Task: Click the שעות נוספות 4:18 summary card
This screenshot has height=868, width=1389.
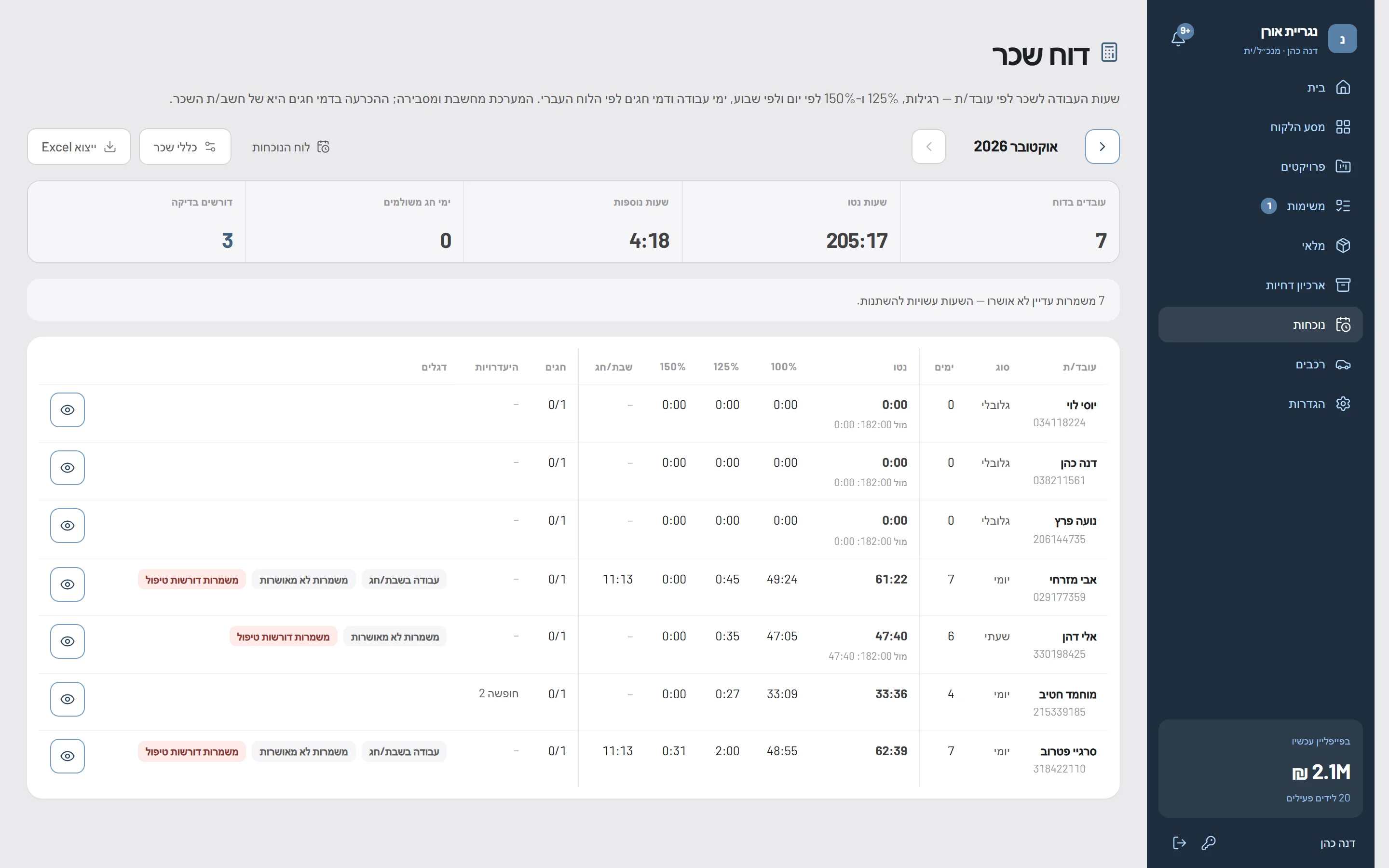Action: point(573,222)
